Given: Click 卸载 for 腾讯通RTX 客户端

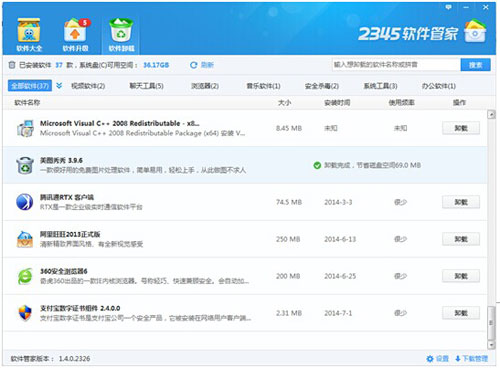Looking at the screenshot, I should pos(461,202).
